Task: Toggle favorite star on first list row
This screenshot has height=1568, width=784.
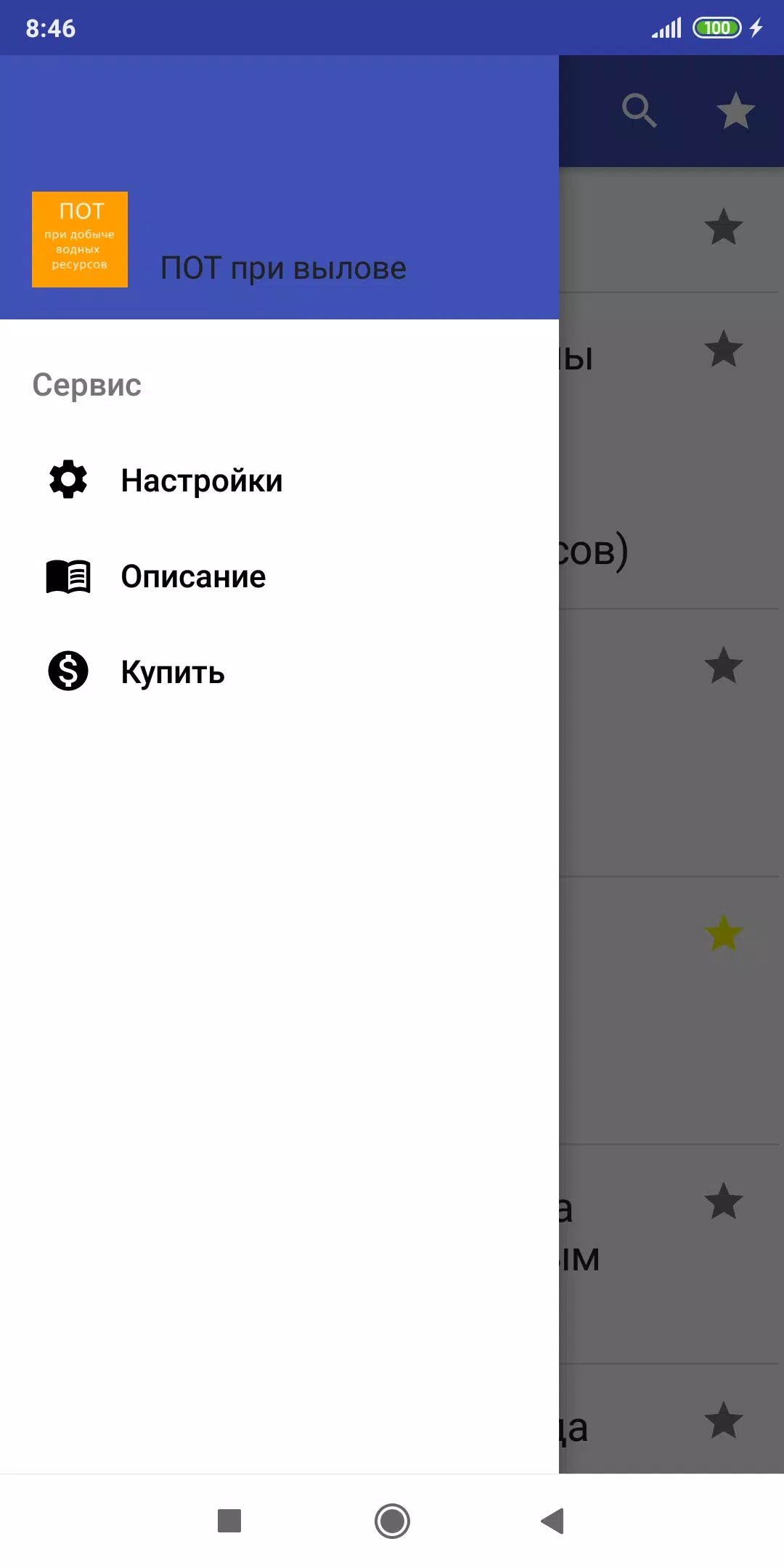Action: 724,227
